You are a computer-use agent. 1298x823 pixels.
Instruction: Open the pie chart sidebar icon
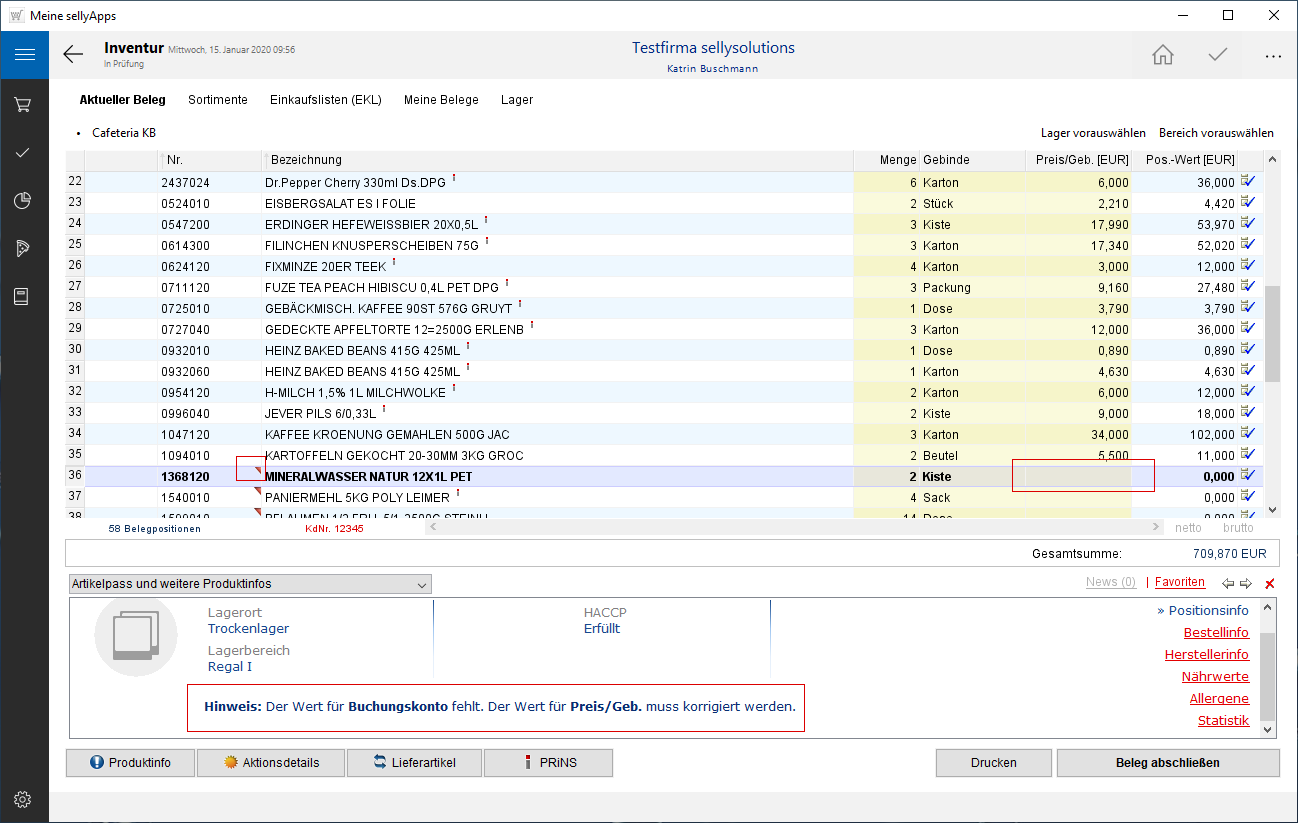coord(24,201)
